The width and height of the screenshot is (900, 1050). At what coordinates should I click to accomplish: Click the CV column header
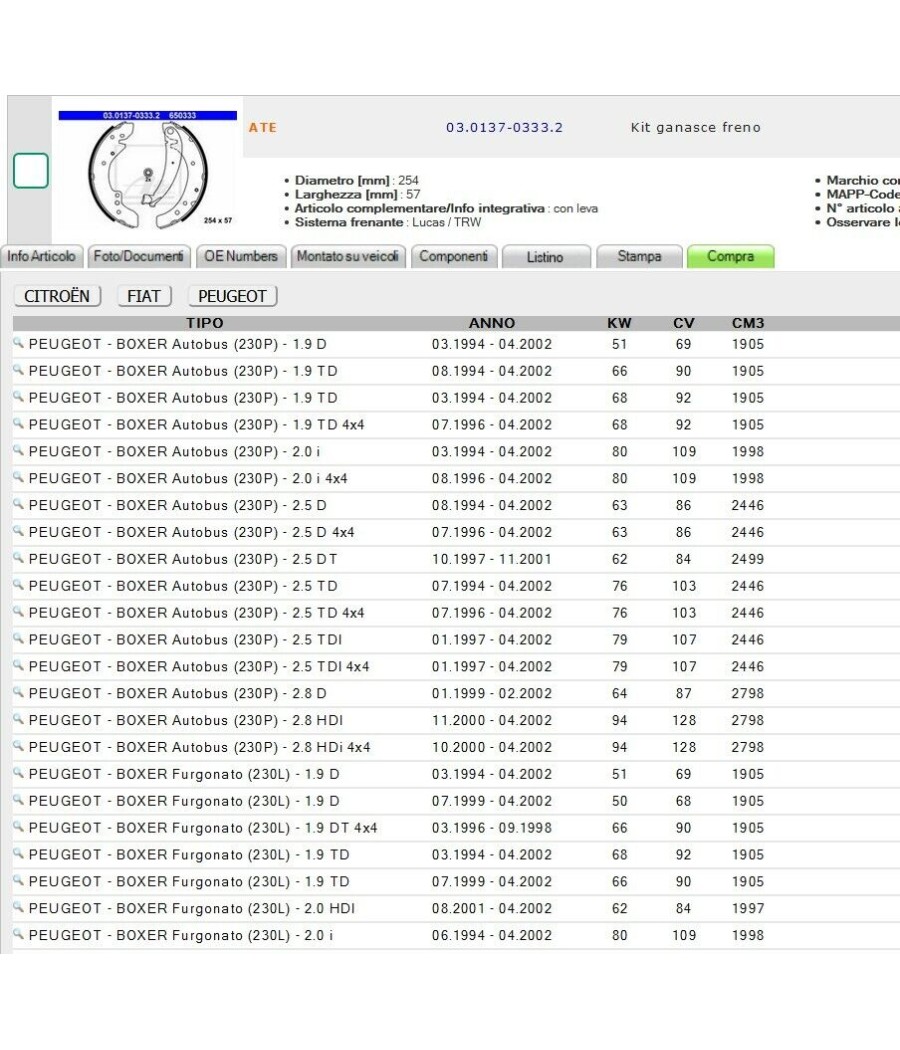(x=684, y=323)
